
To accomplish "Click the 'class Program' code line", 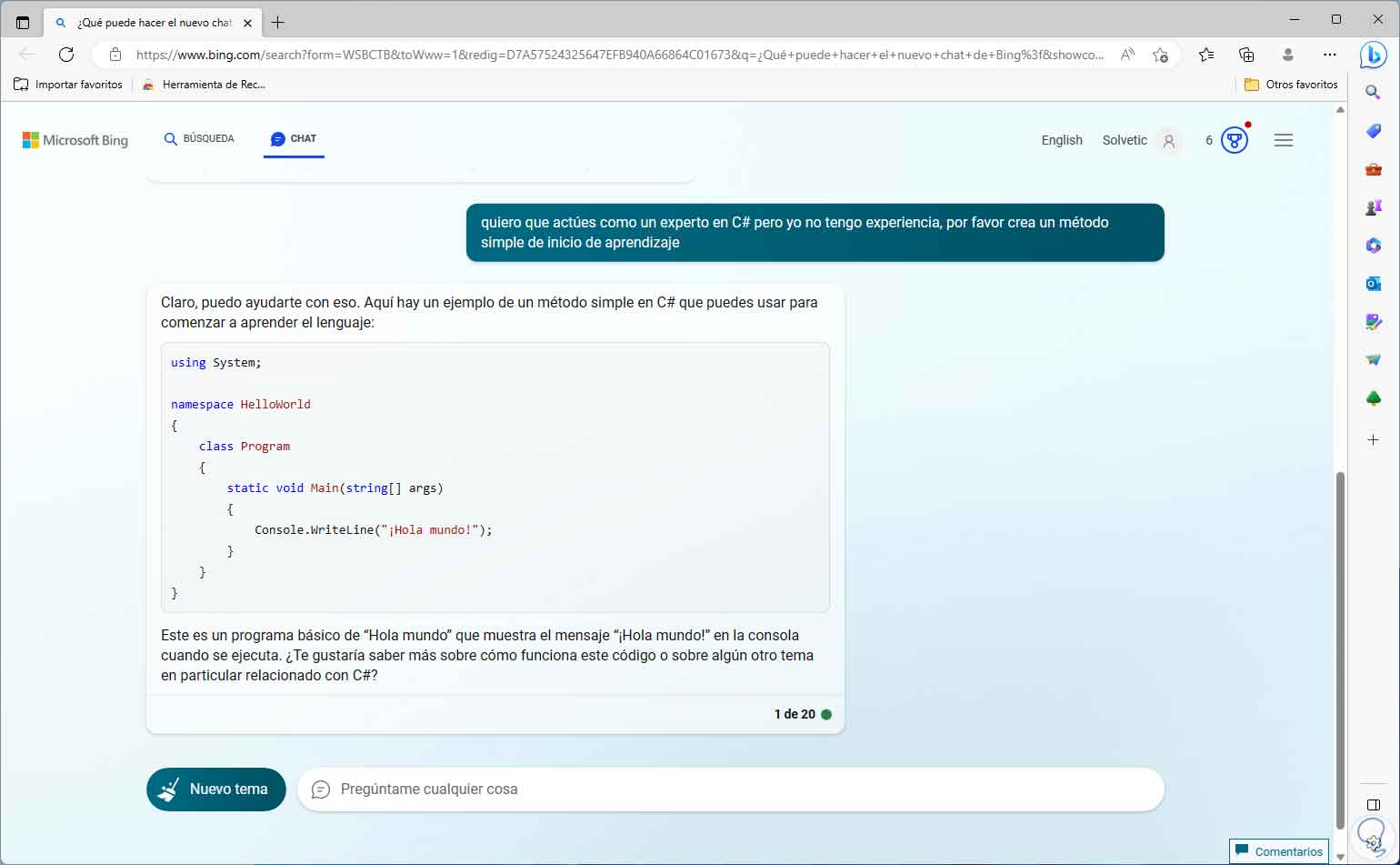I will pos(245,446).
